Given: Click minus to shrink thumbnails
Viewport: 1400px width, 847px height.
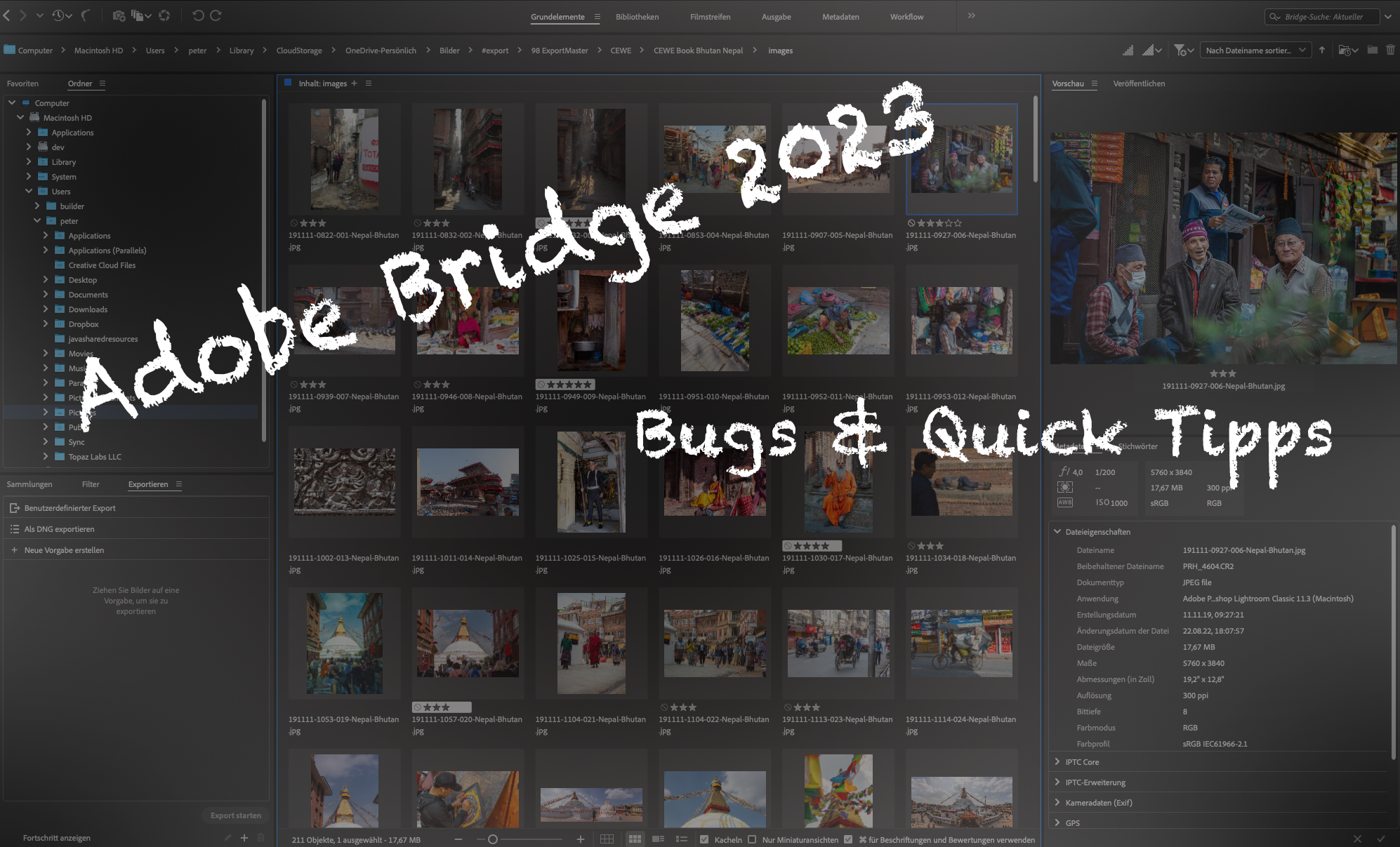Looking at the screenshot, I should point(458,839).
